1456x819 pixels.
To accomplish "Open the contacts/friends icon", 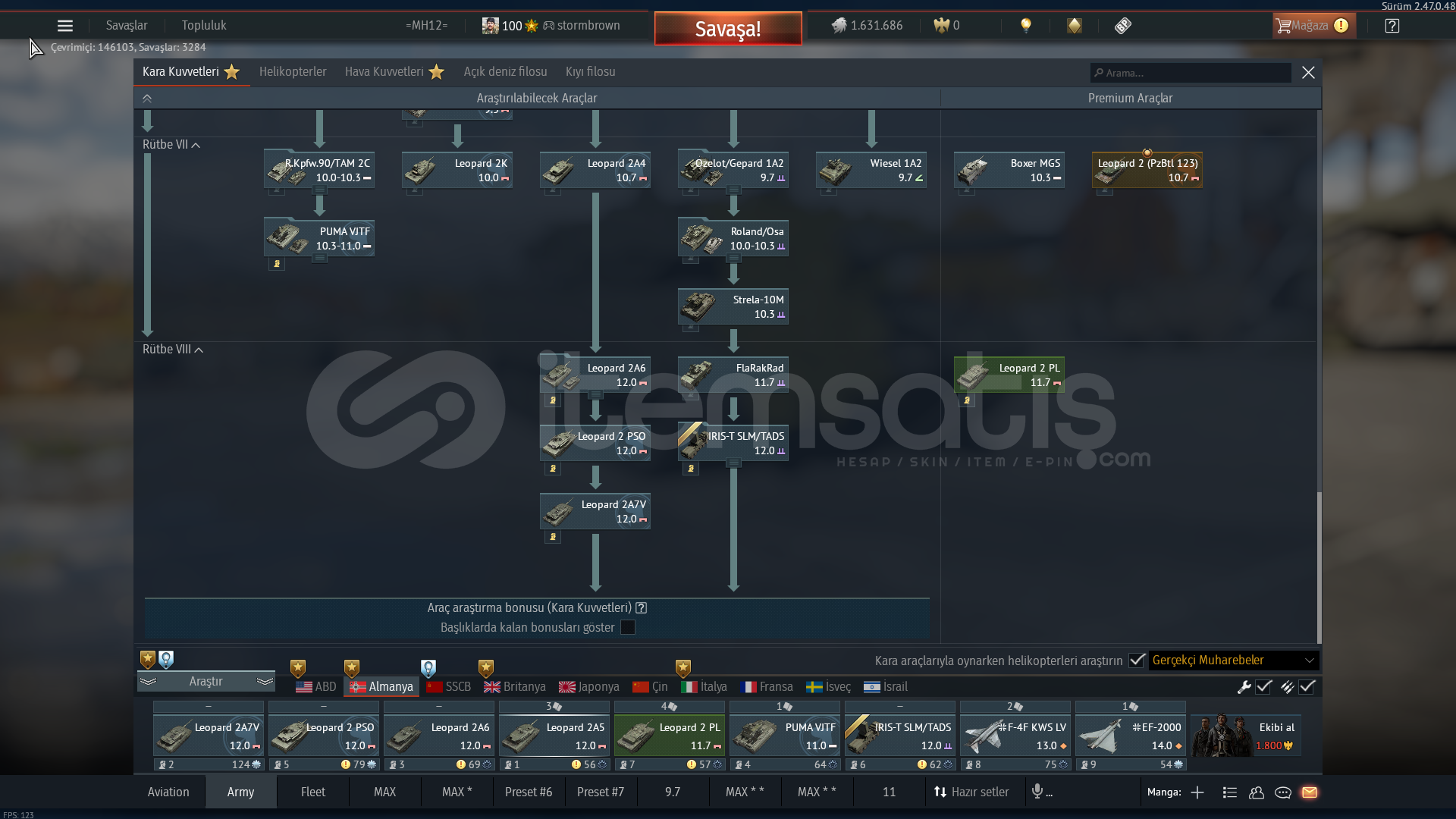I will (x=1257, y=792).
